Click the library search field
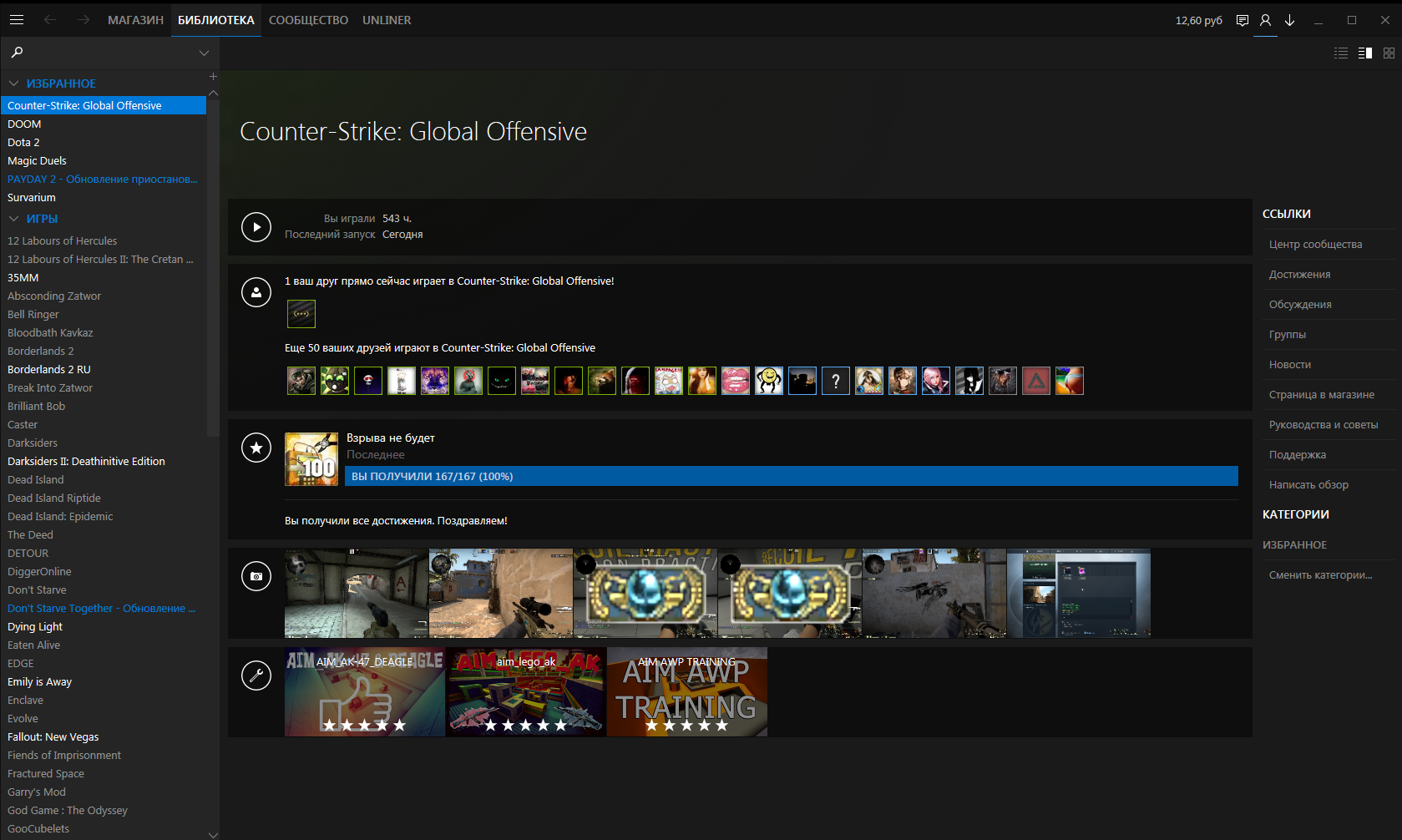Screen dimensions: 1402x840 (109, 53)
